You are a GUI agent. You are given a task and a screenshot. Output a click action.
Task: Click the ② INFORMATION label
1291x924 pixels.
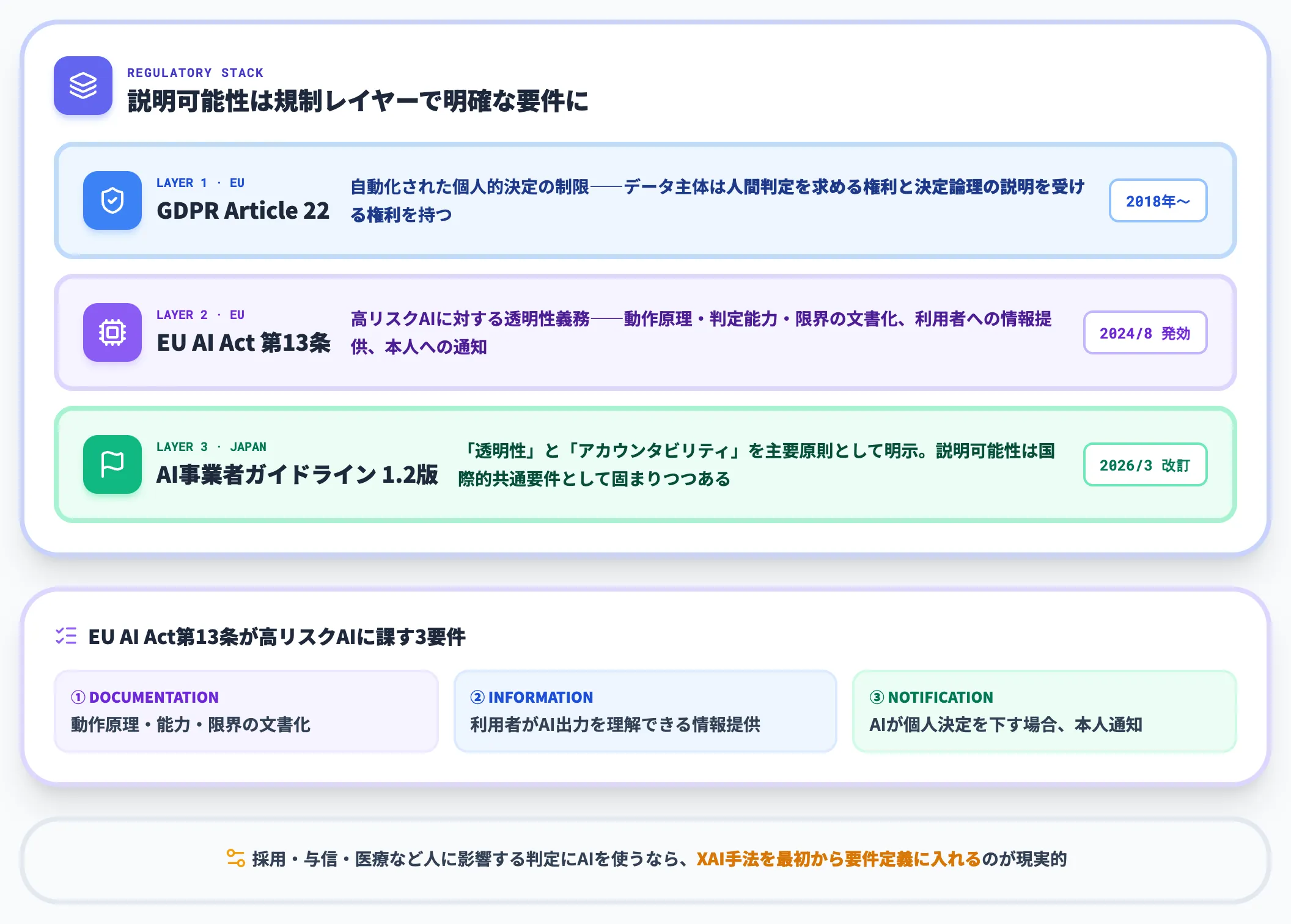click(531, 697)
